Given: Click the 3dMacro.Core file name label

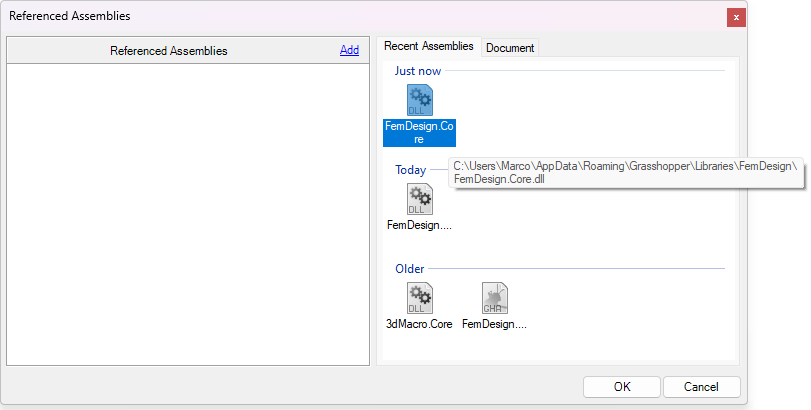Looking at the screenshot, I should [419, 325].
